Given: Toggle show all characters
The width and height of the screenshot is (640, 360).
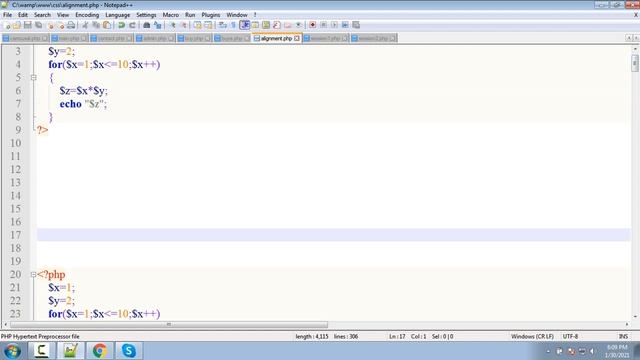Looking at the screenshot, I should point(233,25).
